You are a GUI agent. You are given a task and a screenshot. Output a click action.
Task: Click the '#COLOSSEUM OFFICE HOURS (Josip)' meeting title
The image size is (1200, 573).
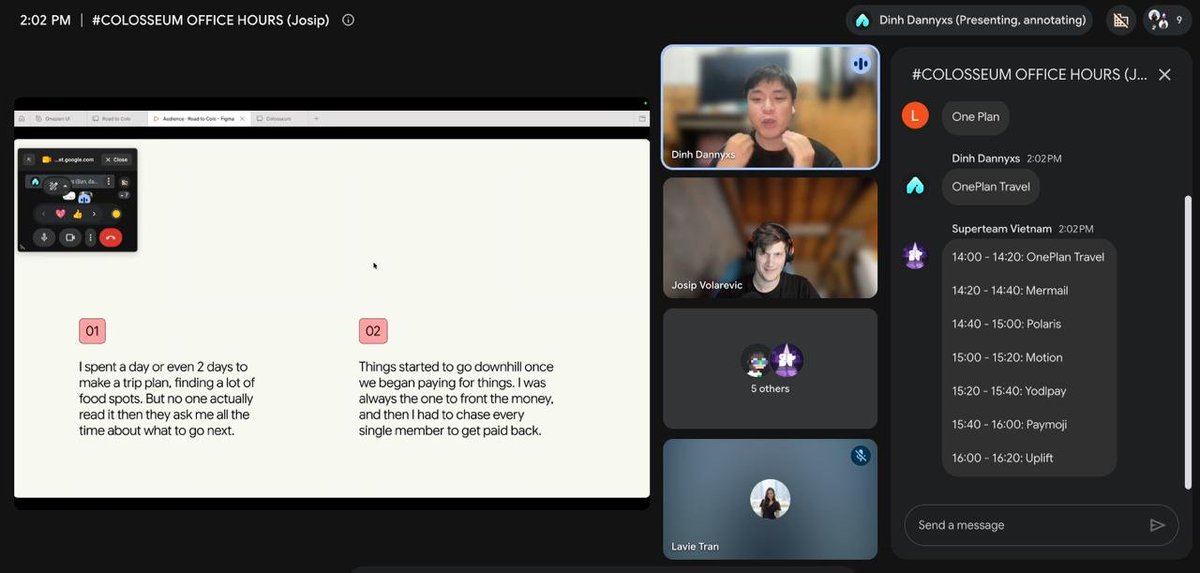coord(211,20)
